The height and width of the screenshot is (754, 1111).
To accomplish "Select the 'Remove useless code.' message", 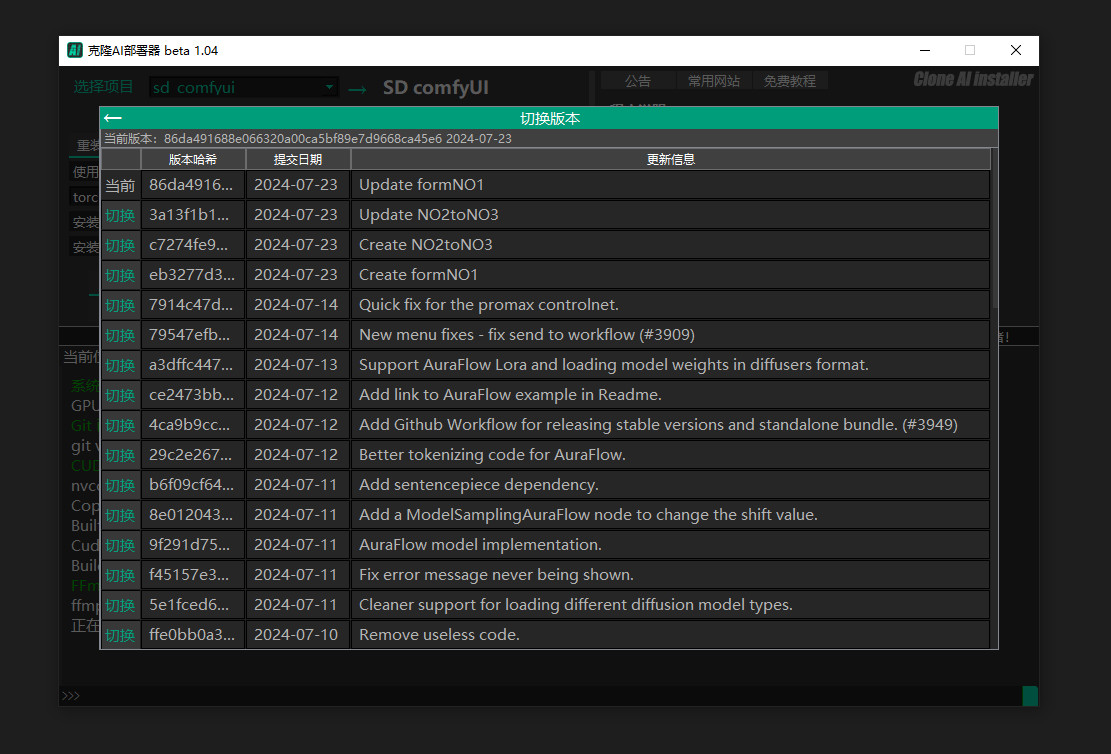I will (439, 635).
